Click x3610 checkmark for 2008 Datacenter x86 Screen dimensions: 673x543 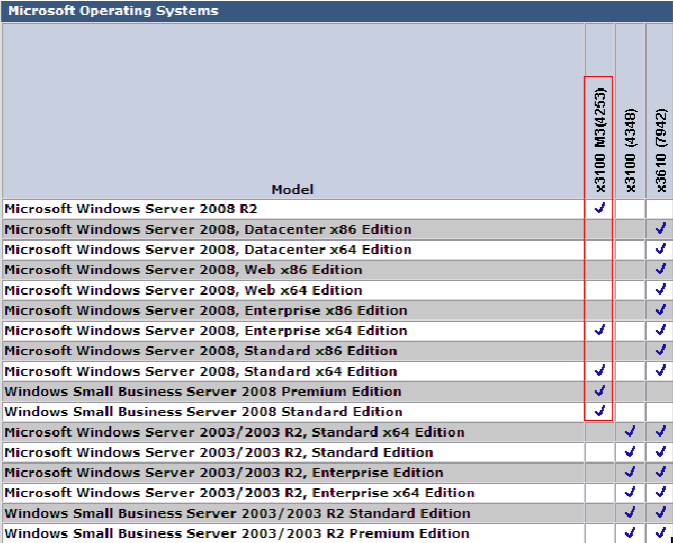(661, 228)
